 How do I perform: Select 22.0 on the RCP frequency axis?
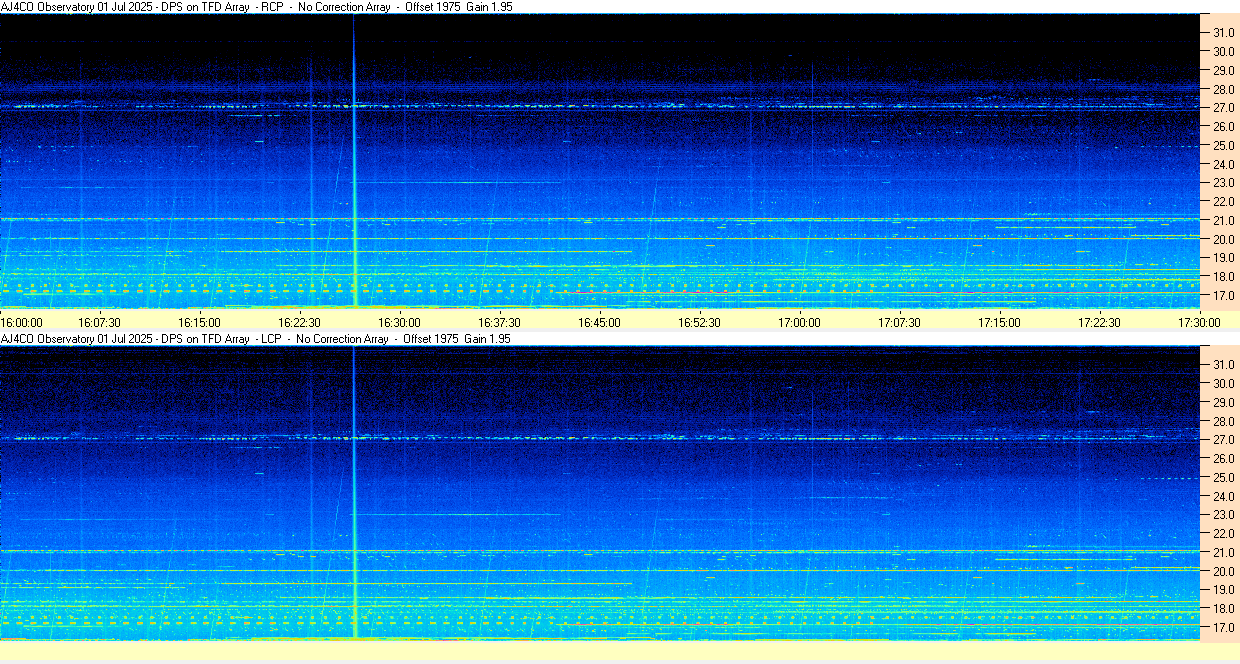(1224, 202)
